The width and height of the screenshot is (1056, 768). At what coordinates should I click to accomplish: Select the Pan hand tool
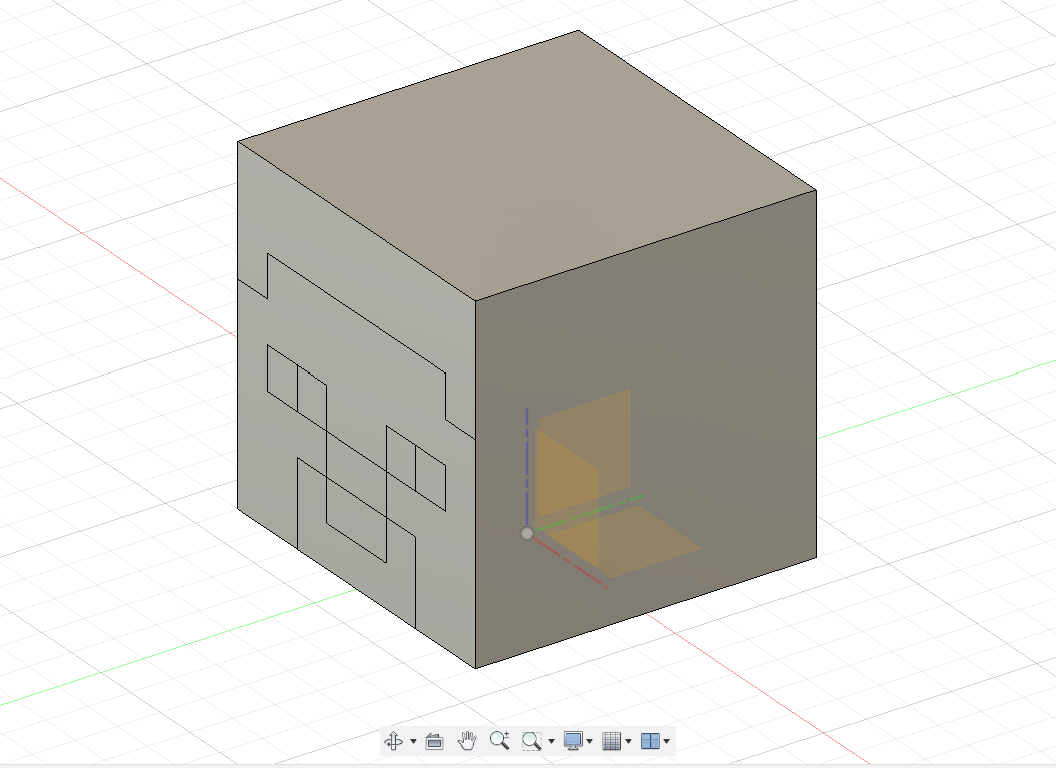point(467,741)
